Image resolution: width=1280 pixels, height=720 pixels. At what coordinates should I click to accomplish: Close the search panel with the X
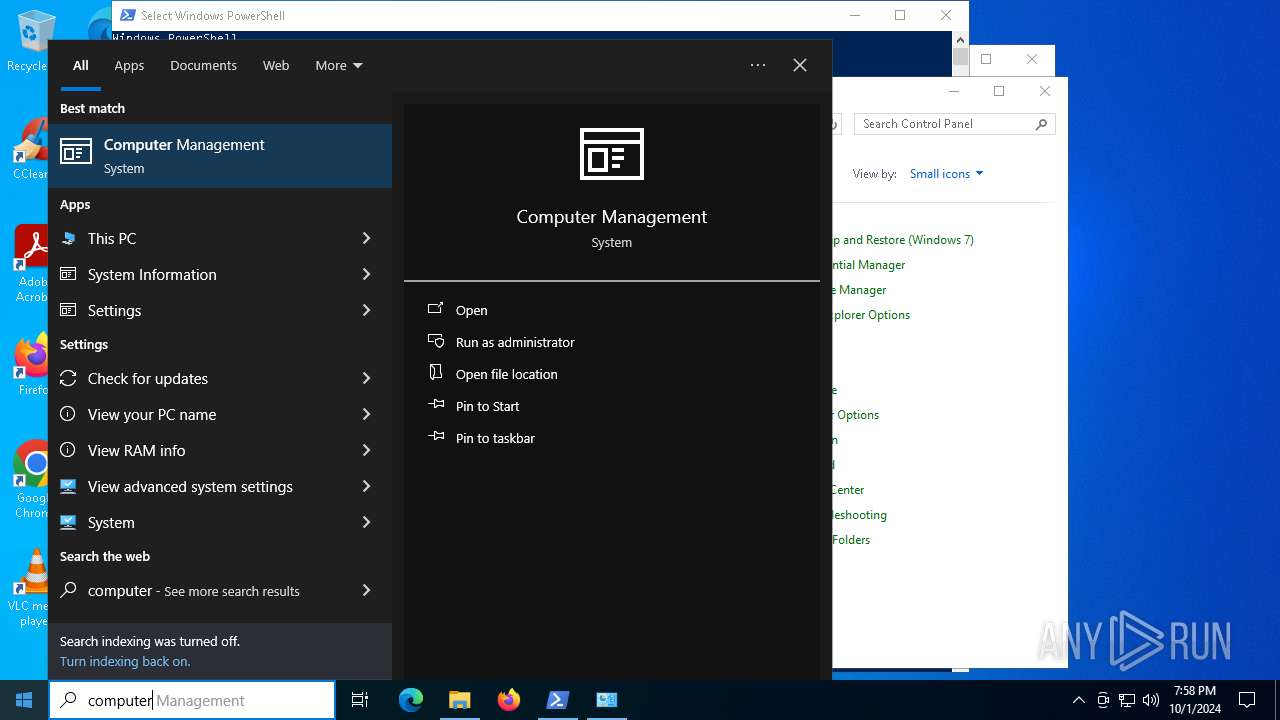click(x=800, y=65)
